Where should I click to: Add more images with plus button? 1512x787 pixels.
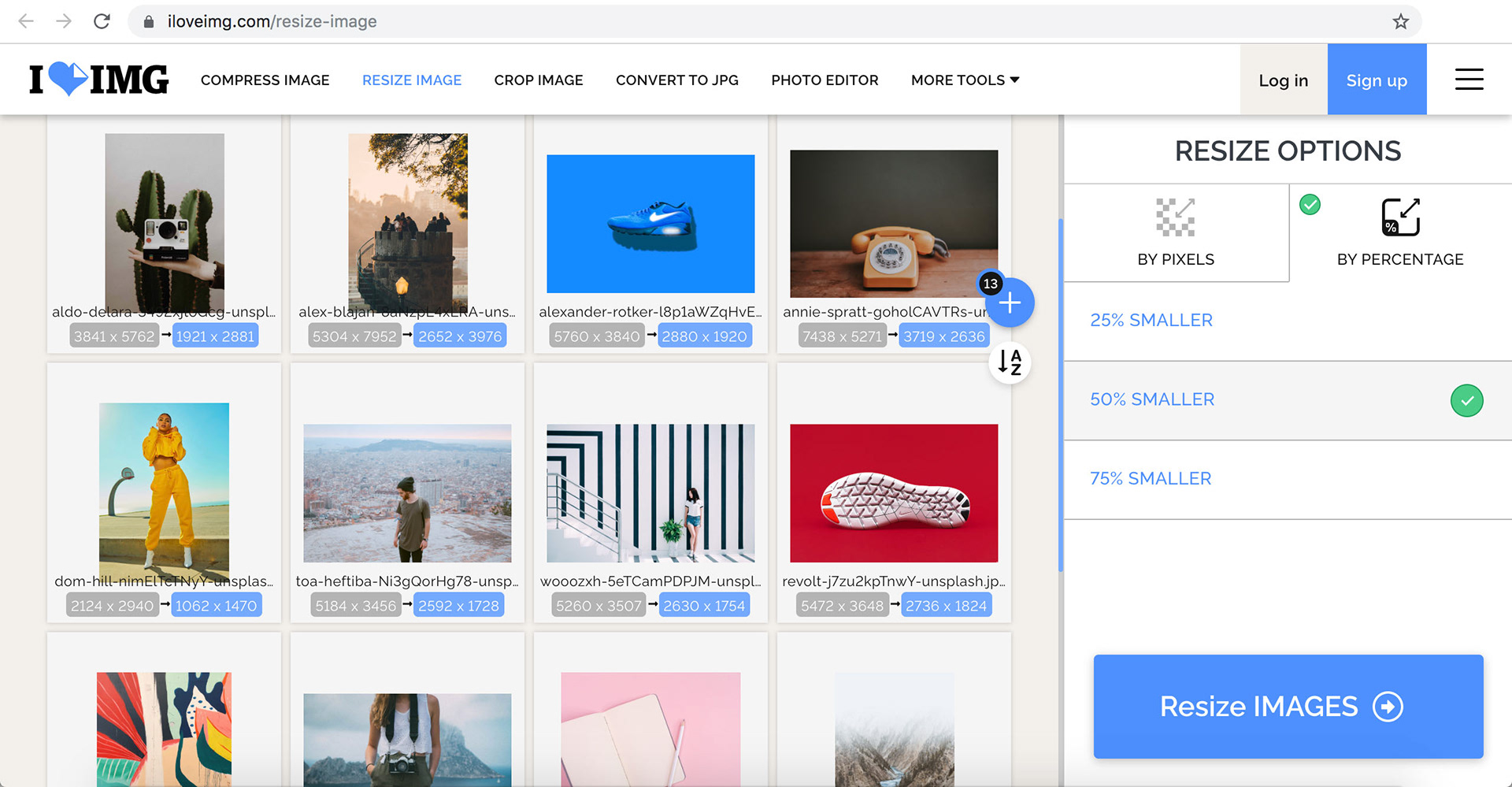[1010, 303]
